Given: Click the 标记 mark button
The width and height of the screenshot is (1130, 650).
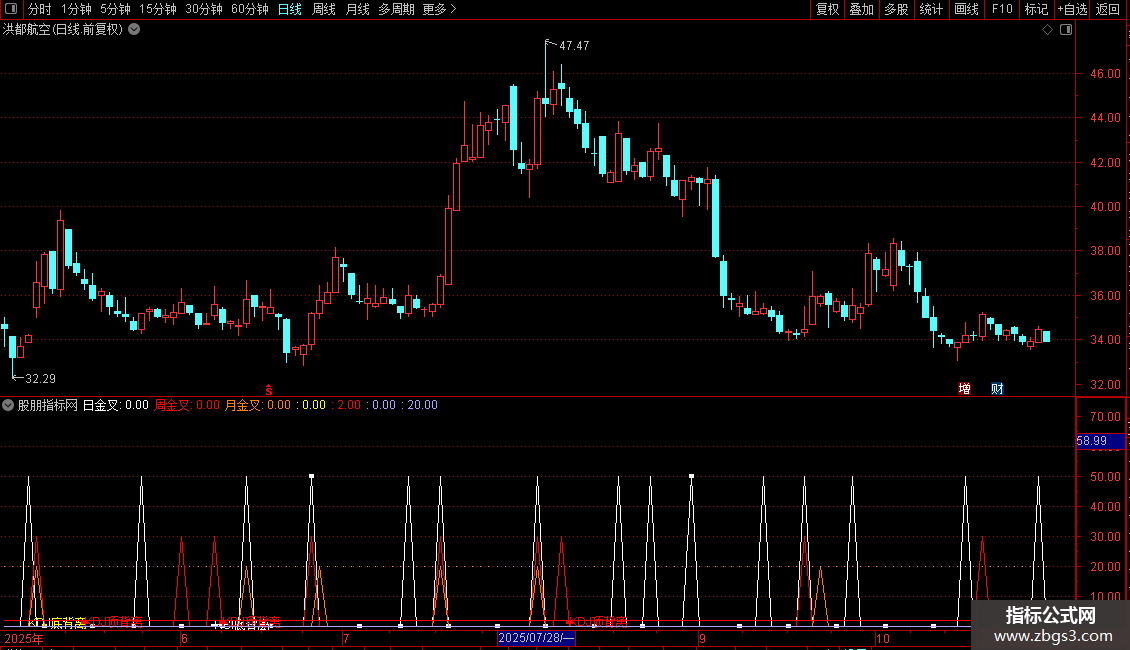Looking at the screenshot, I should coord(1036,9).
